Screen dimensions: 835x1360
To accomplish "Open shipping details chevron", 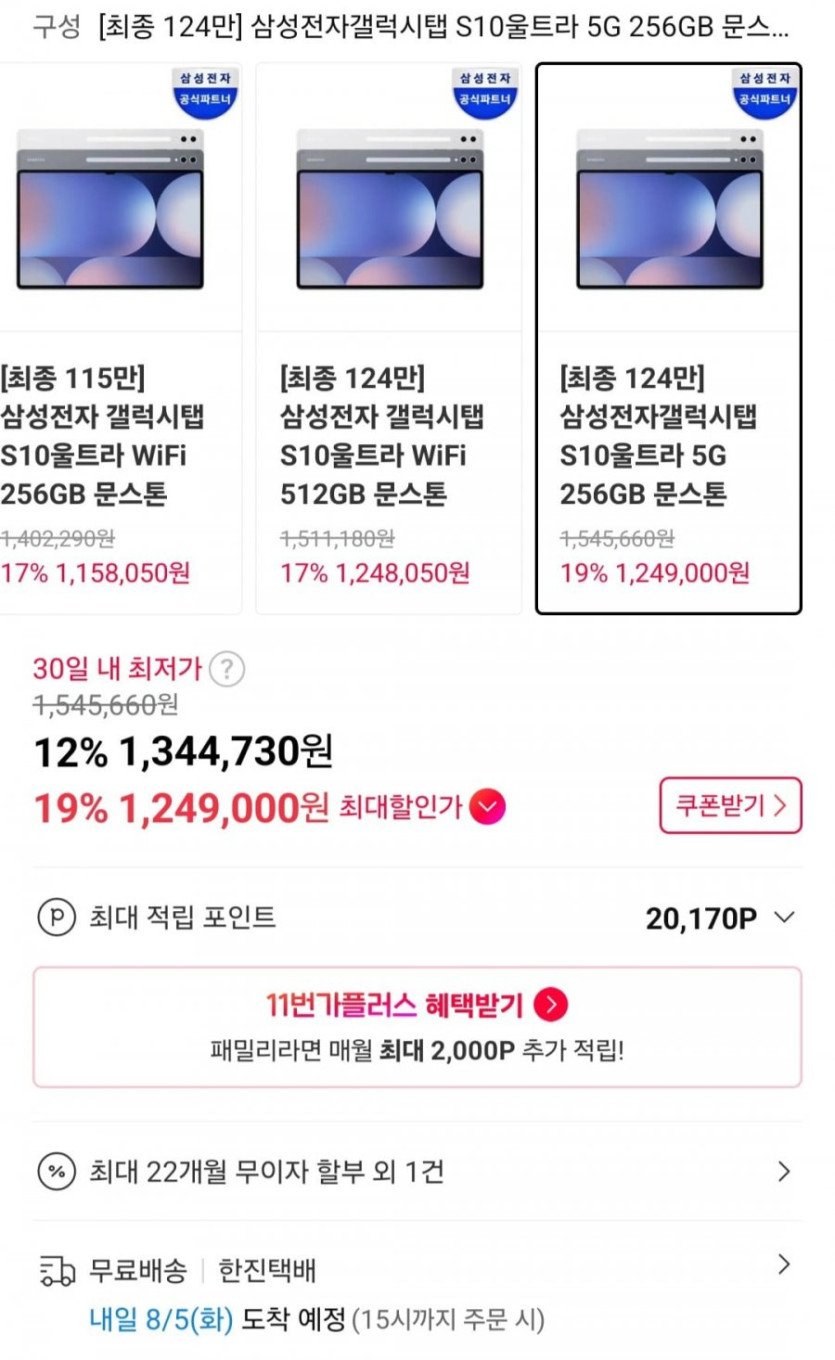I will pyautogui.click(x=784, y=1265).
